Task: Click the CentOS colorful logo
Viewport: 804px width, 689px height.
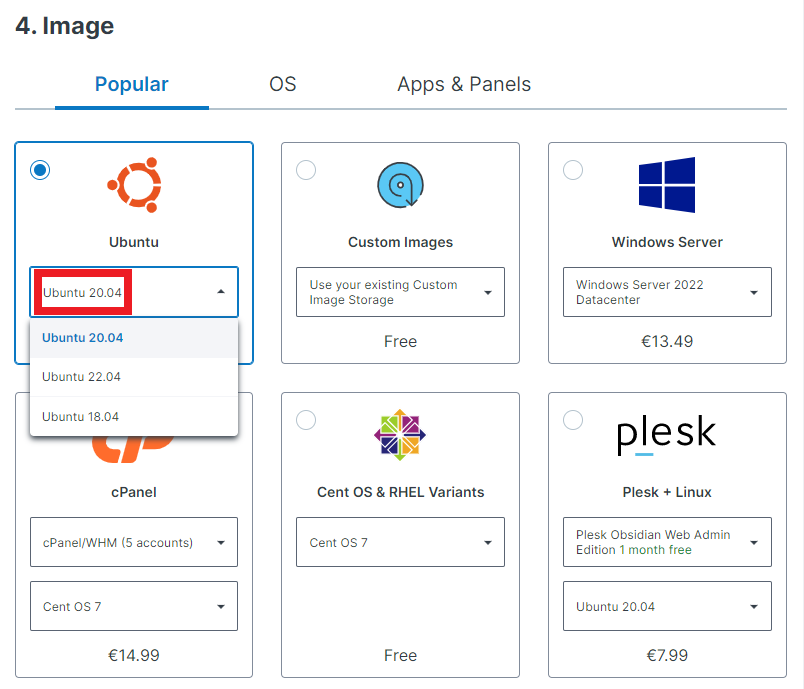Action: (400, 435)
